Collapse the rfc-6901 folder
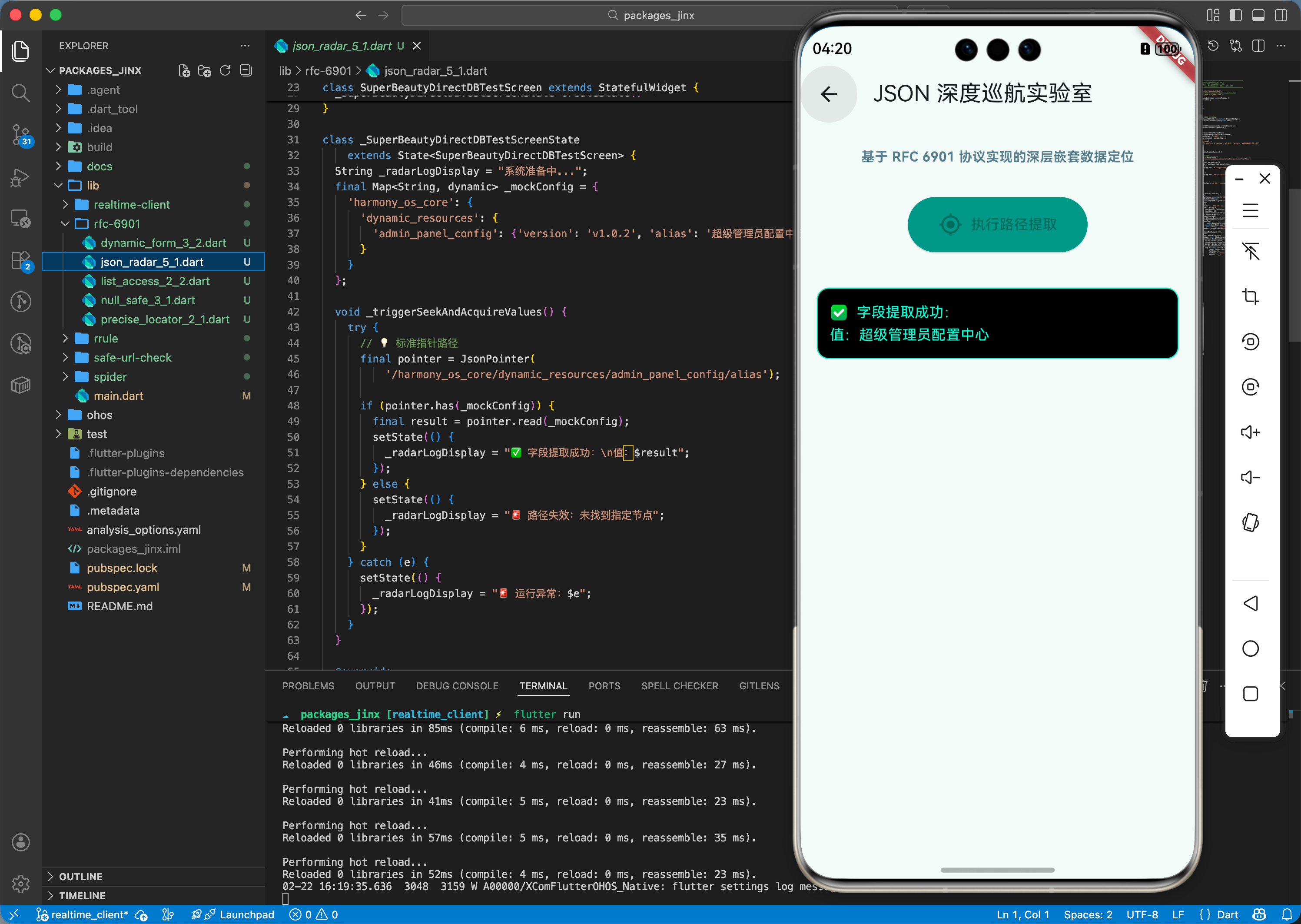Screen dimensions: 1301x924 (x=116, y=223)
